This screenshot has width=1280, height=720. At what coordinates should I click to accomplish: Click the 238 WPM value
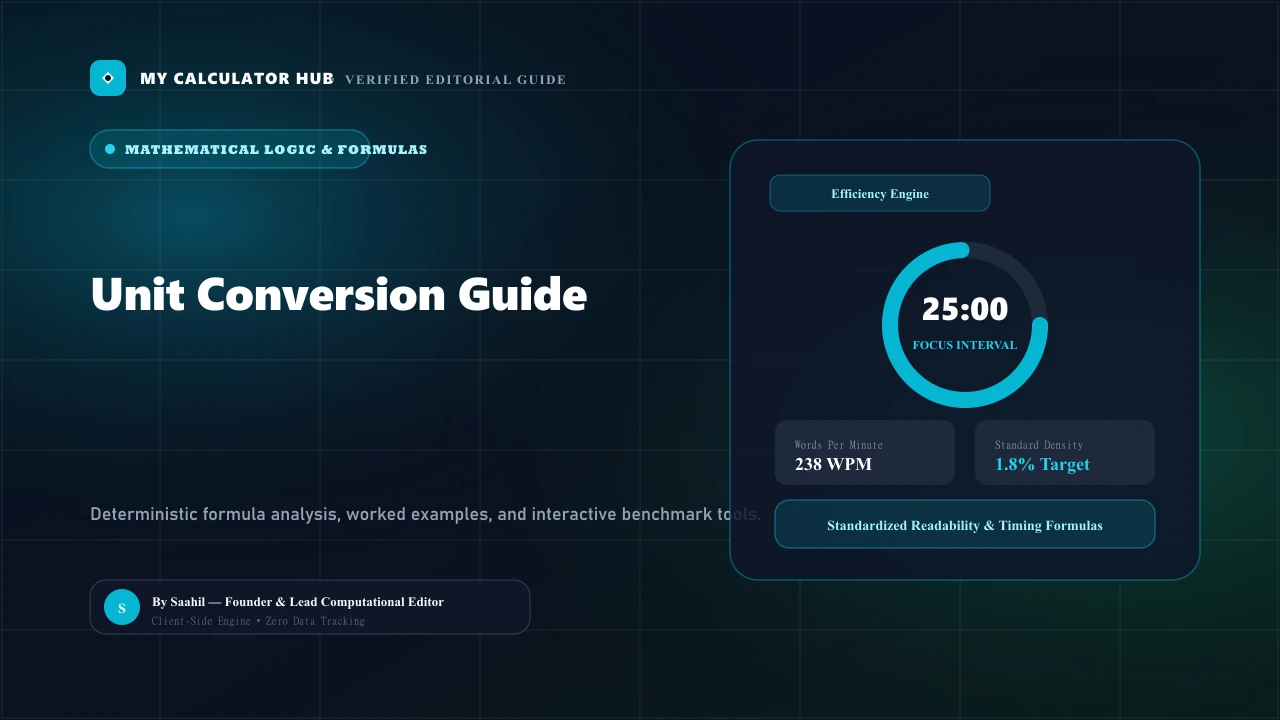(833, 464)
